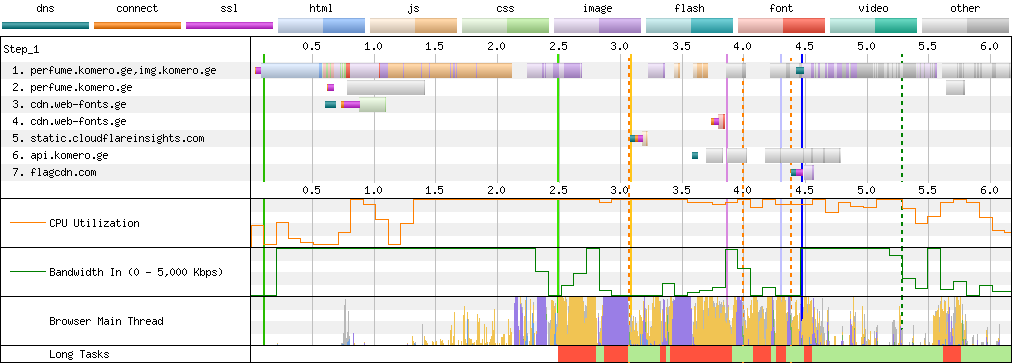
Task: Click the ssl legend color bar
Action: coord(229,25)
